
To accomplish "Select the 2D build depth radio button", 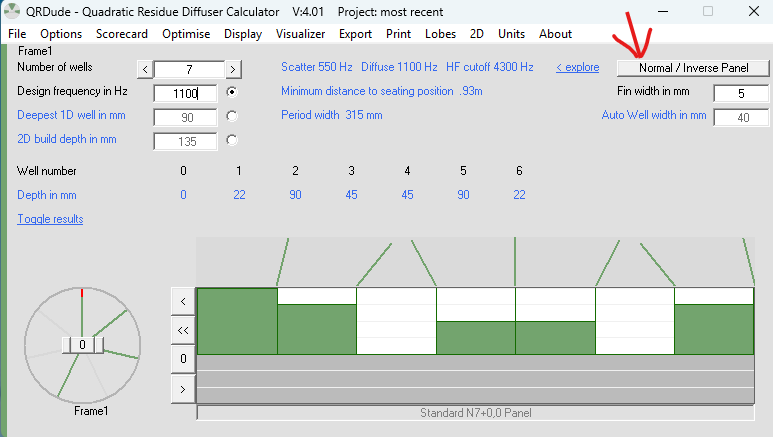I will pos(233,140).
